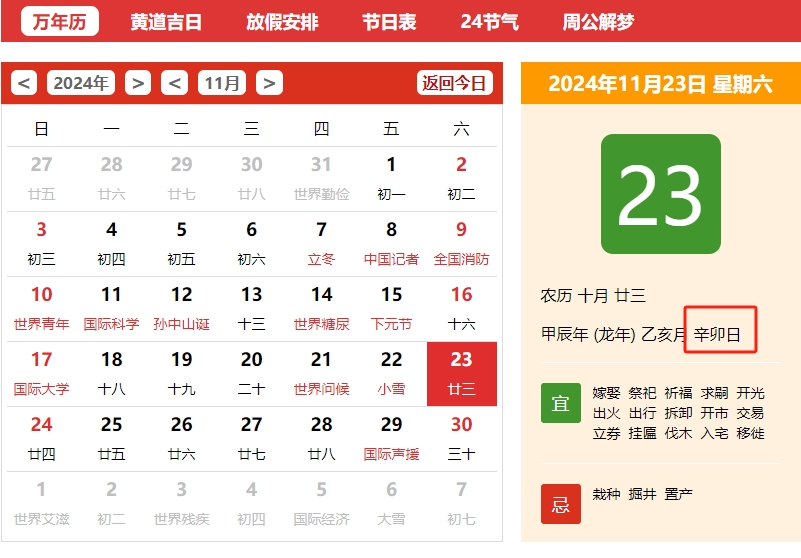Select November 3 初三 (red date)
This screenshot has width=801, height=558.
click(x=41, y=244)
